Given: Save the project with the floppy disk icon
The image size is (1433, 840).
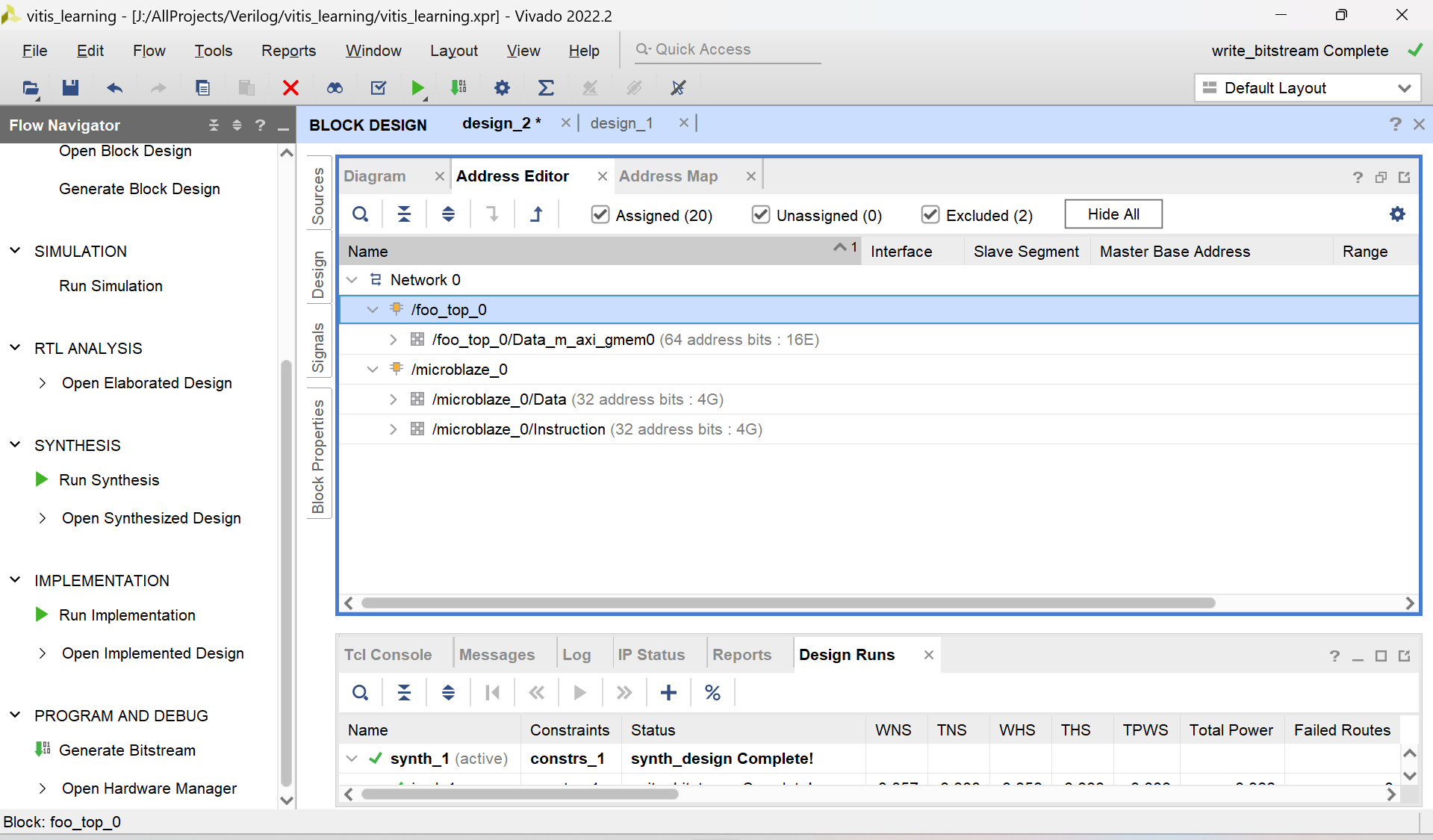Looking at the screenshot, I should pyautogui.click(x=70, y=88).
